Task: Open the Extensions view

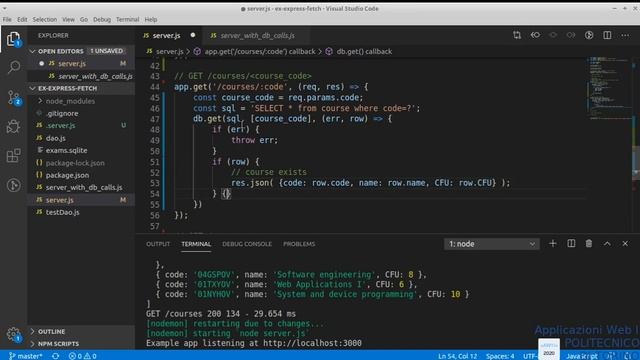Action: coord(13,156)
